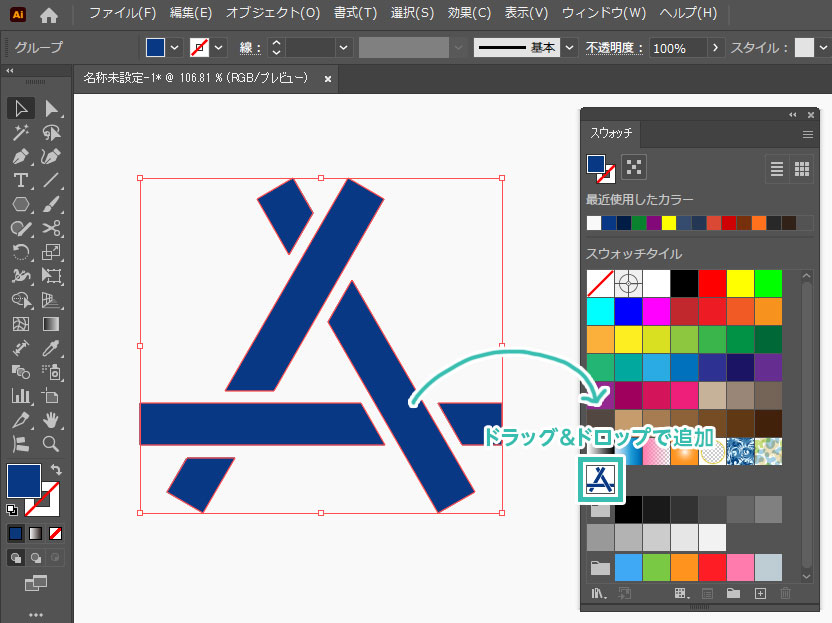The height and width of the screenshot is (623, 832).
Task: Open the 効果(C) menu
Action: coord(469,14)
